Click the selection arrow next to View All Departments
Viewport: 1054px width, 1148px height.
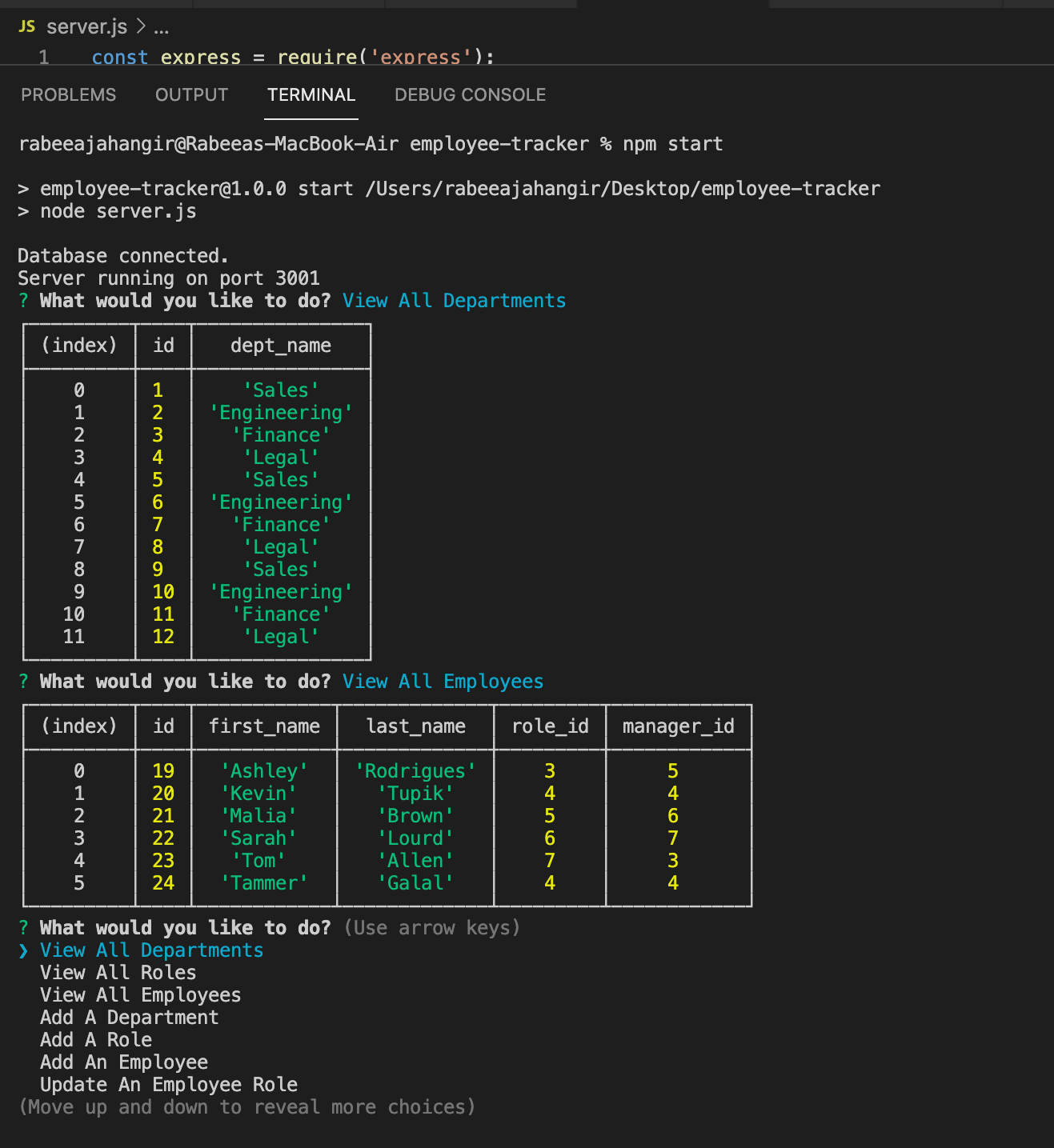pos(24,950)
